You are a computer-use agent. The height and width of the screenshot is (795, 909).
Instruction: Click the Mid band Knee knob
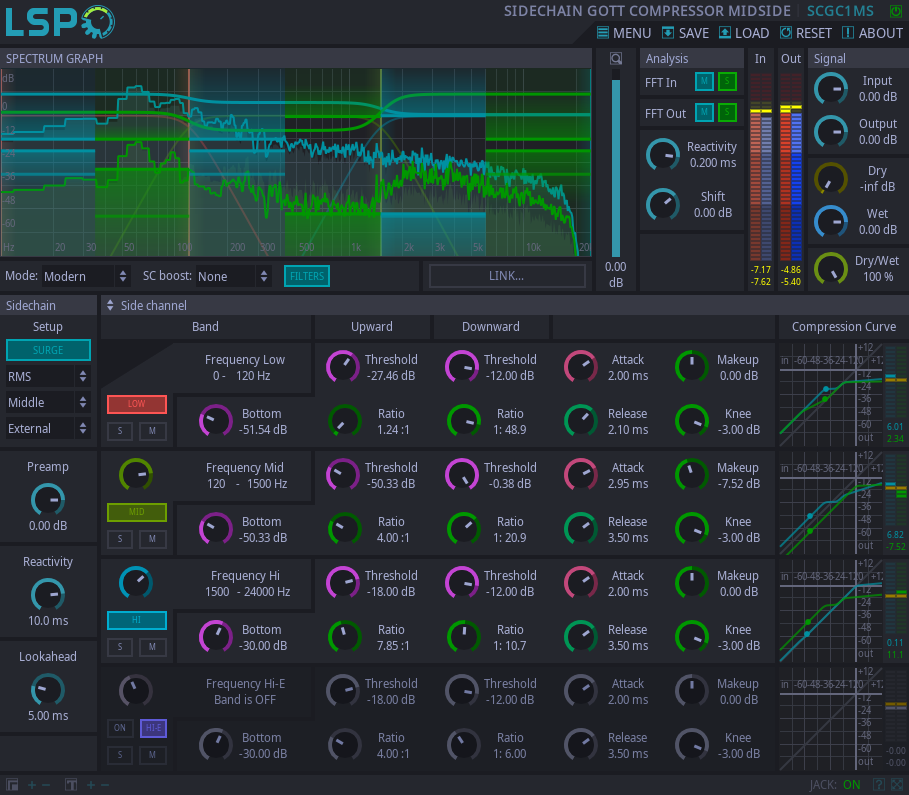(x=692, y=529)
